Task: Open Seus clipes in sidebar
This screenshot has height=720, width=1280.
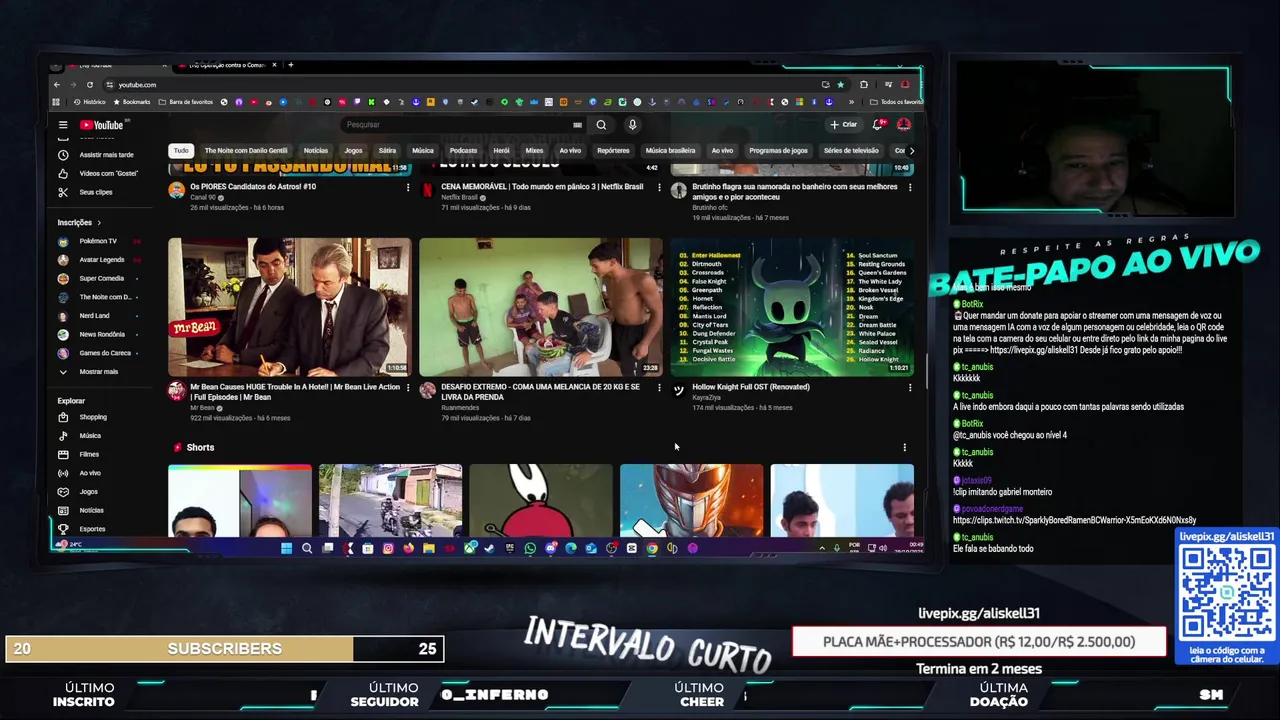Action: [96, 192]
